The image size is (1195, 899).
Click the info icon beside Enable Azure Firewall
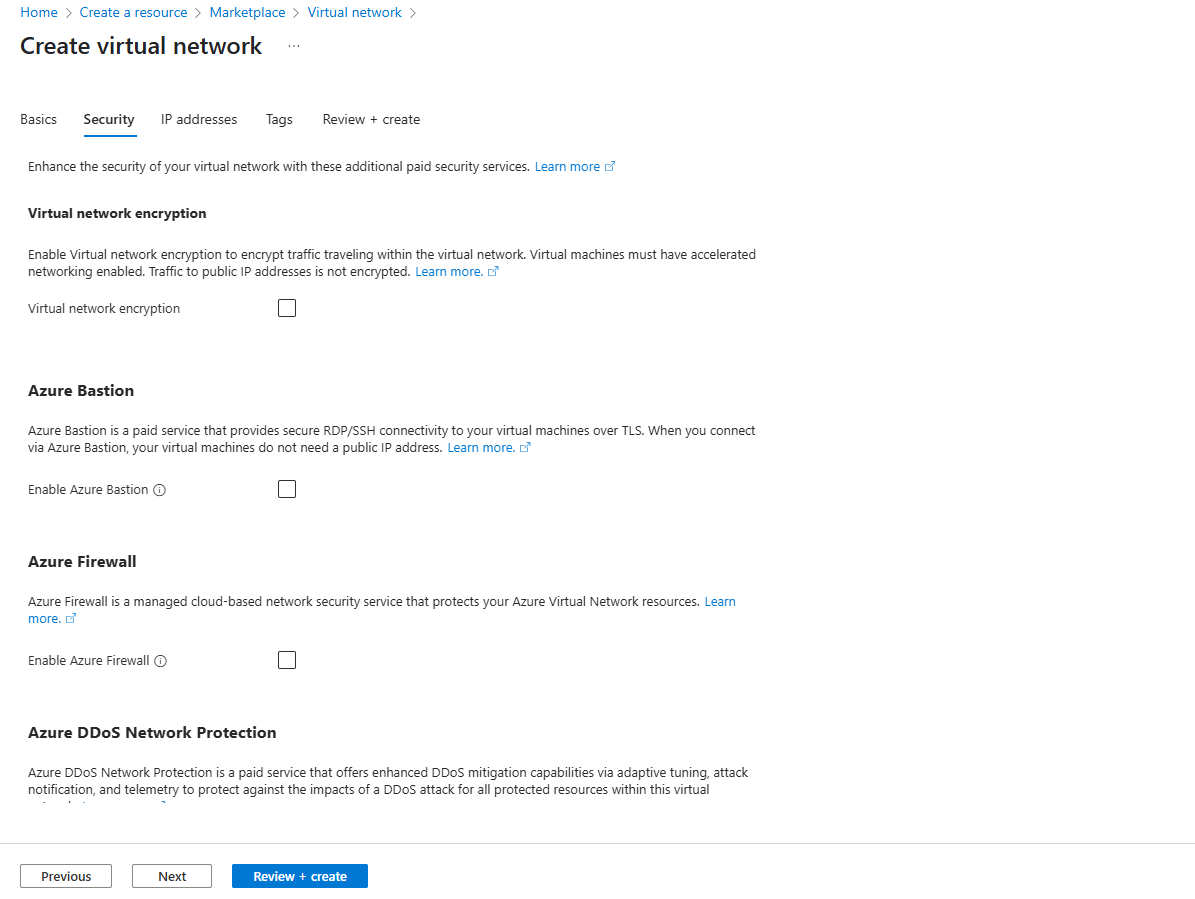[160, 661]
